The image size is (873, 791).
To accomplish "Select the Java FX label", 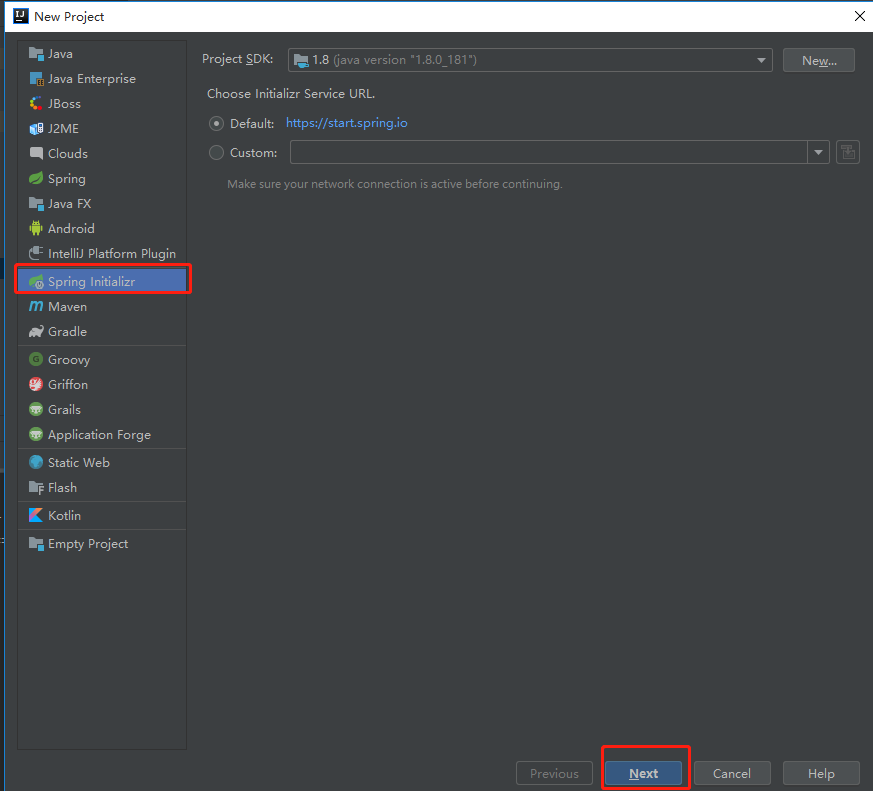I will click(70, 204).
